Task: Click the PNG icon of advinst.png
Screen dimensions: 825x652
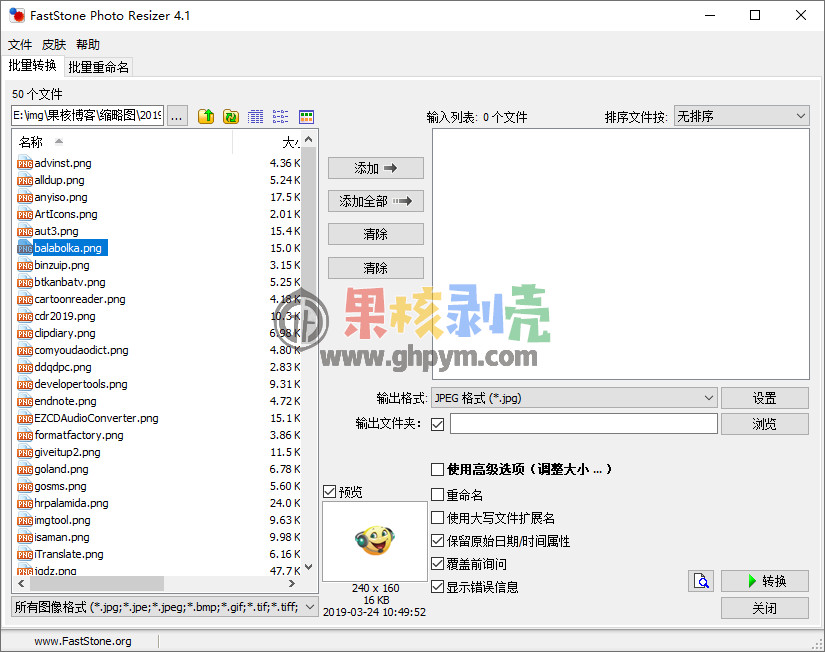Action: click(x=25, y=164)
